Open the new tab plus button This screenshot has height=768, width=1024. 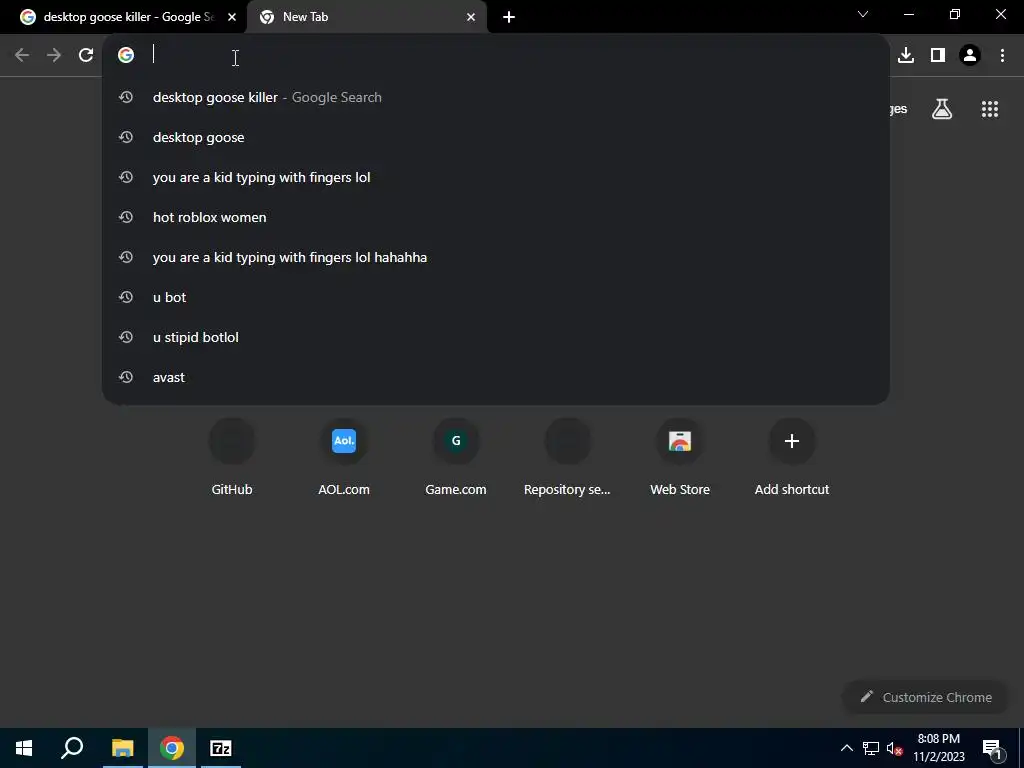coord(509,17)
